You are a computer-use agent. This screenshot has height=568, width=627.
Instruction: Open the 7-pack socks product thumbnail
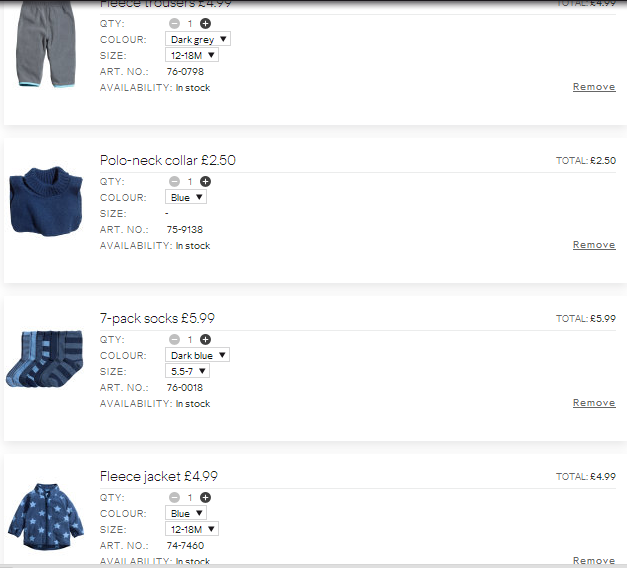click(45, 358)
